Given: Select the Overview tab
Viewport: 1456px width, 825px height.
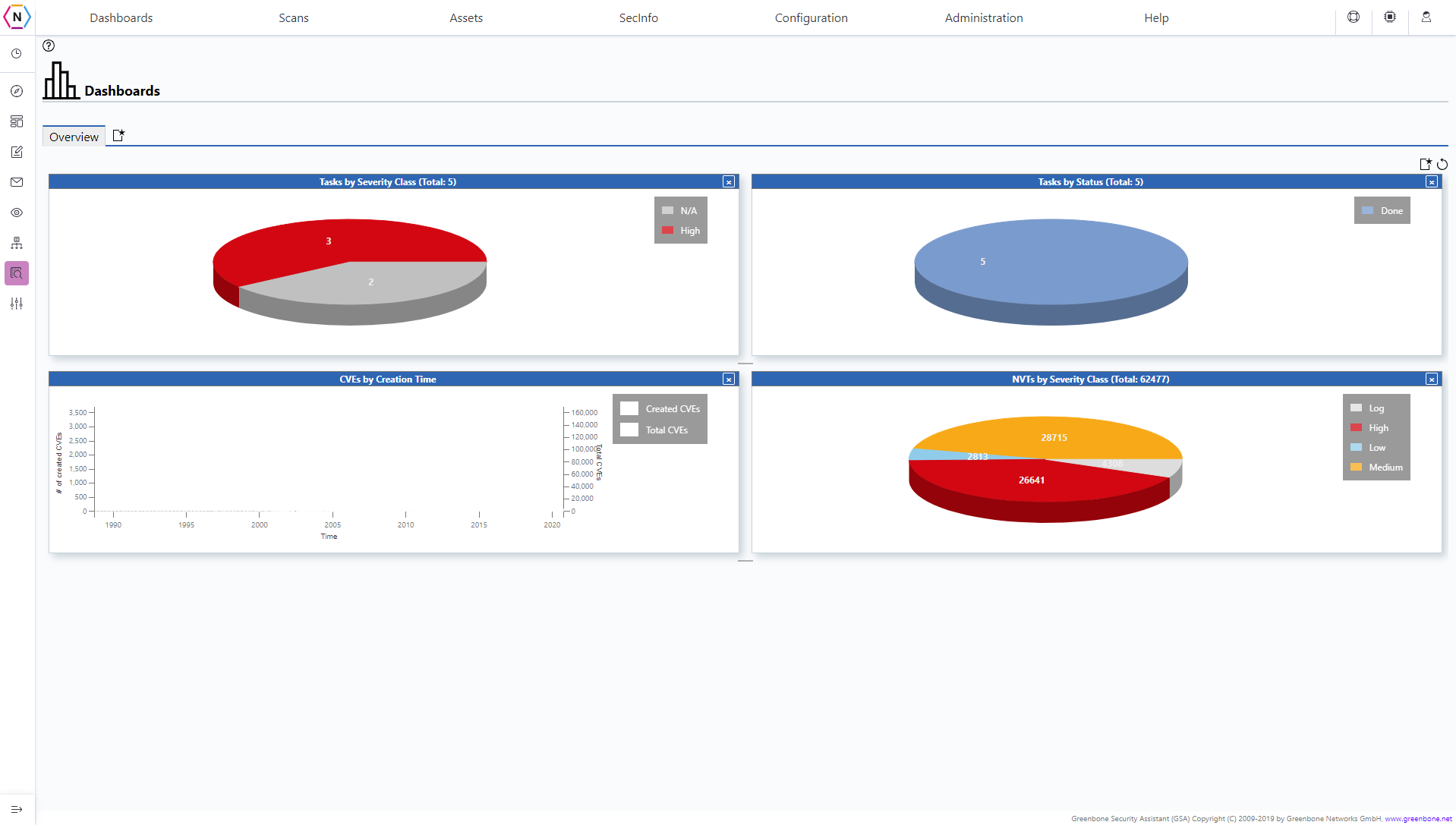Looking at the screenshot, I should pos(74,137).
